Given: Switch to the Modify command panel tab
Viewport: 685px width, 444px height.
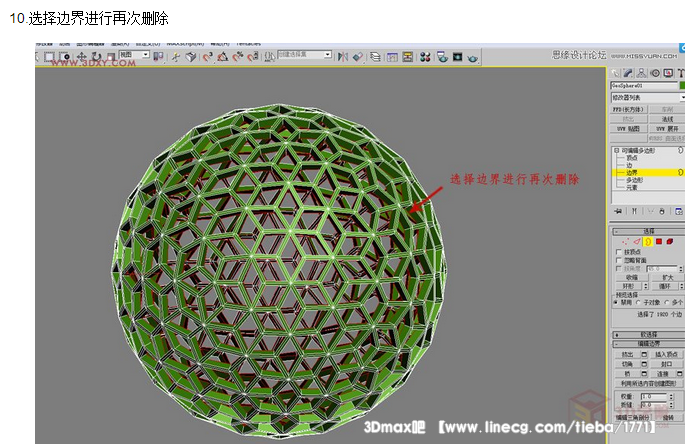Looking at the screenshot, I should [x=628, y=73].
